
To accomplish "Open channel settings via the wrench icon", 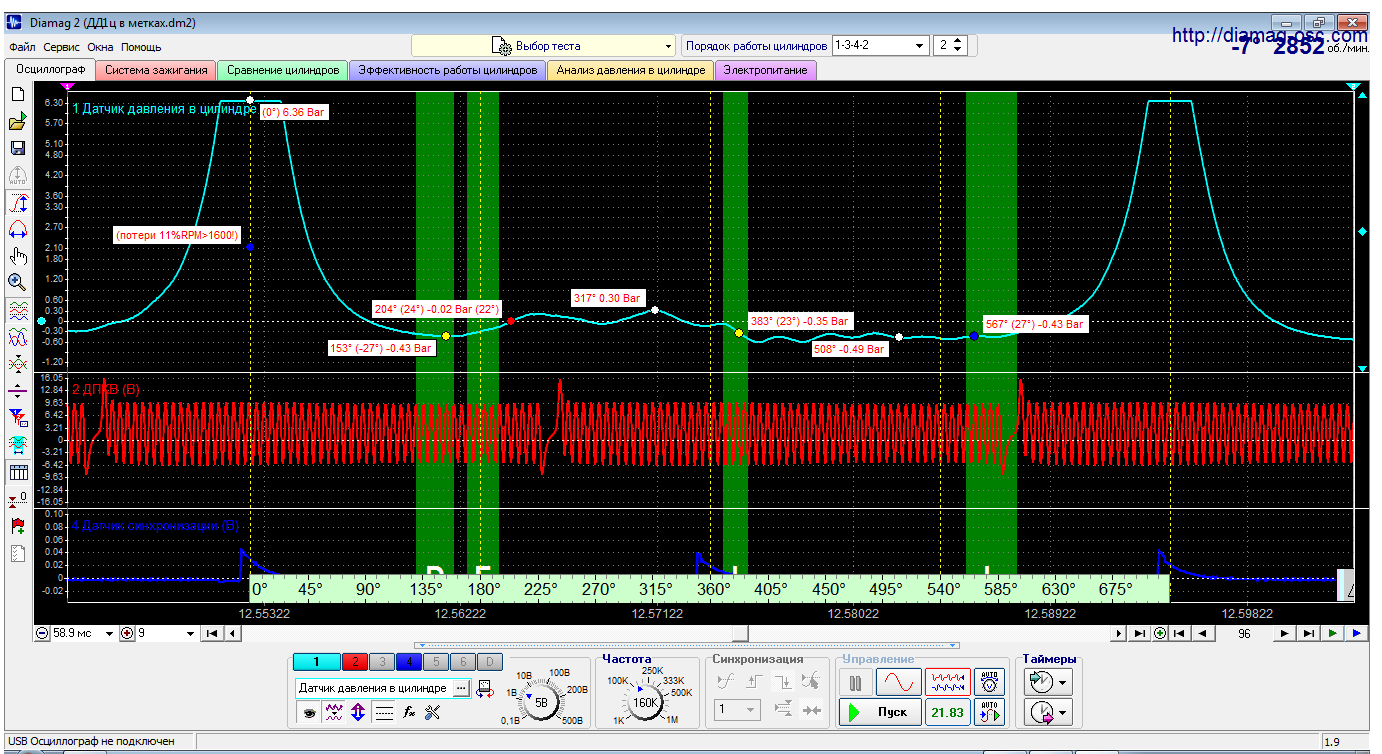I will [x=433, y=712].
